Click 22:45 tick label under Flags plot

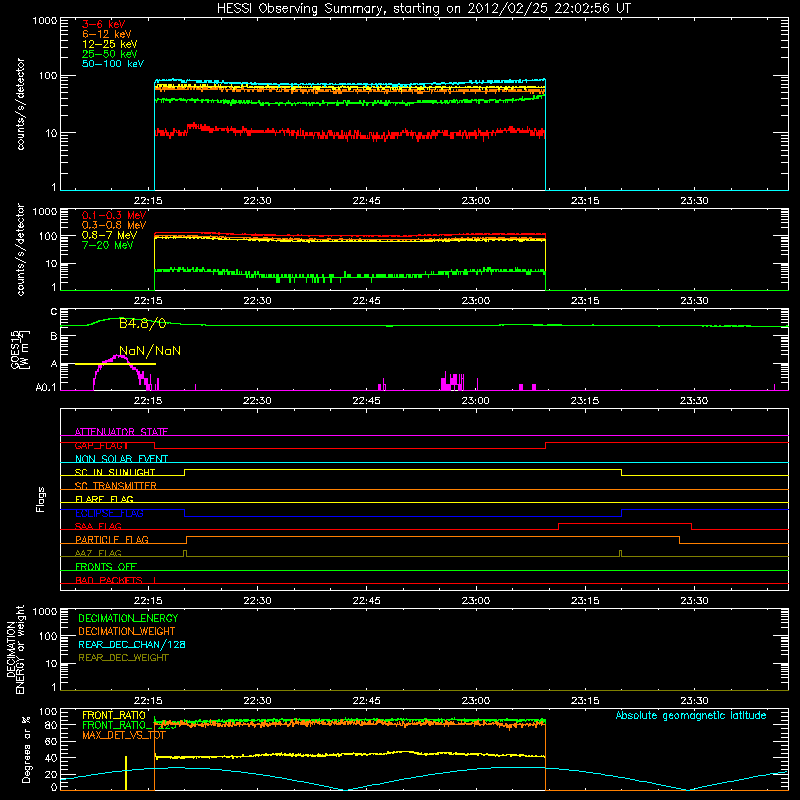click(366, 601)
